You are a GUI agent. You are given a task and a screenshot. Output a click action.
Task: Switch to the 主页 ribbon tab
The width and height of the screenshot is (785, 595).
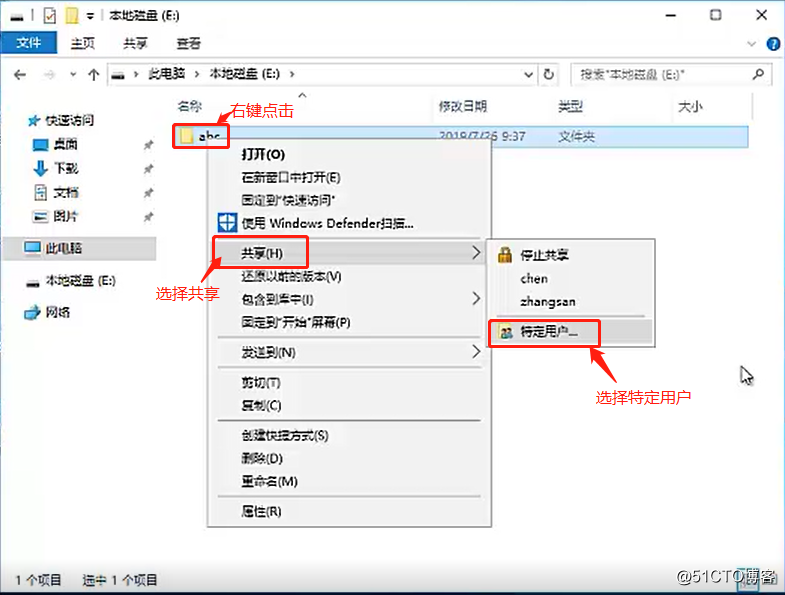(83, 44)
